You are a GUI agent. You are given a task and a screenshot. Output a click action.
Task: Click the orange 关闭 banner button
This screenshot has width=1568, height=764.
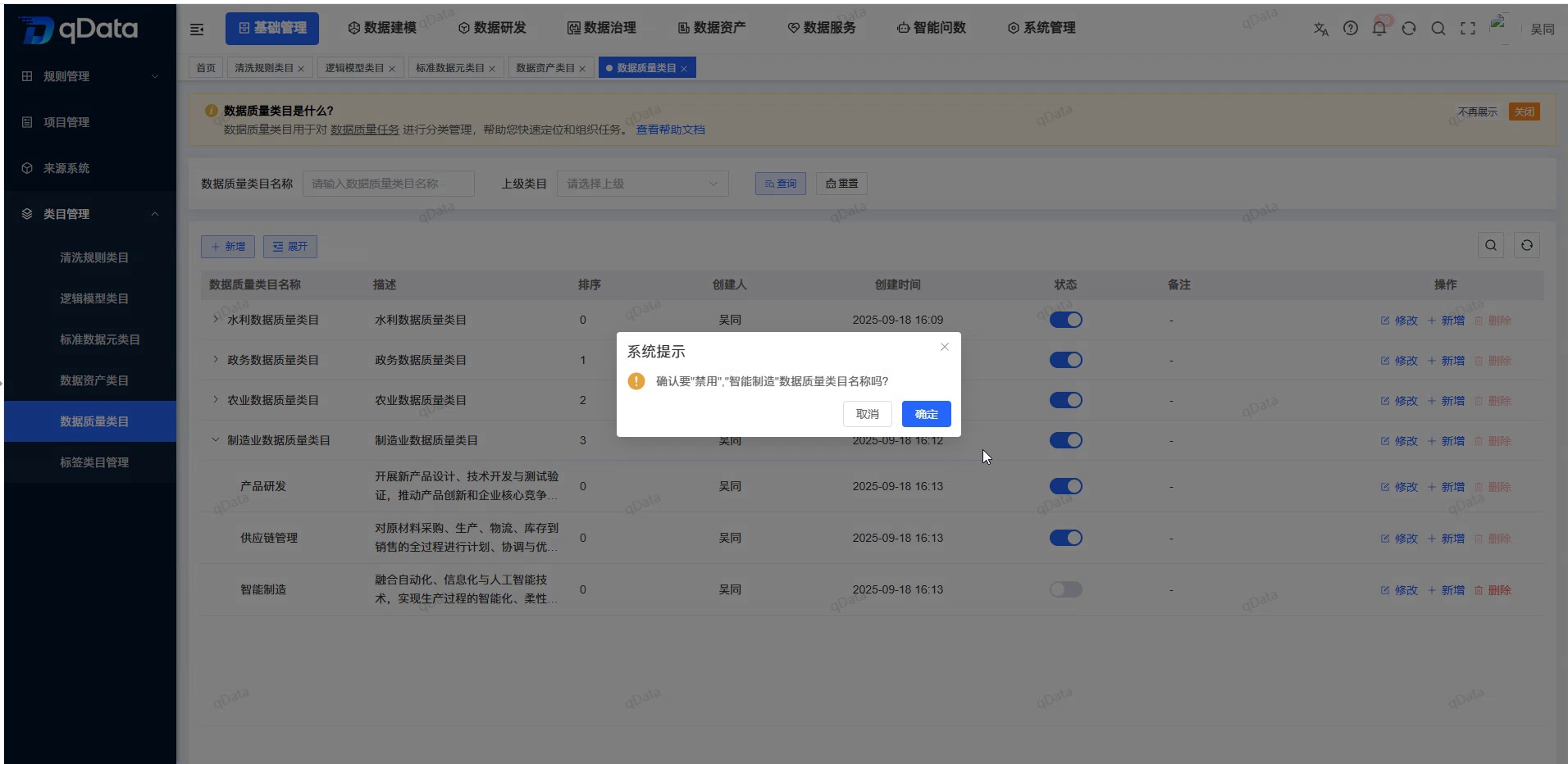pyautogui.click(x=1525, y=111)
